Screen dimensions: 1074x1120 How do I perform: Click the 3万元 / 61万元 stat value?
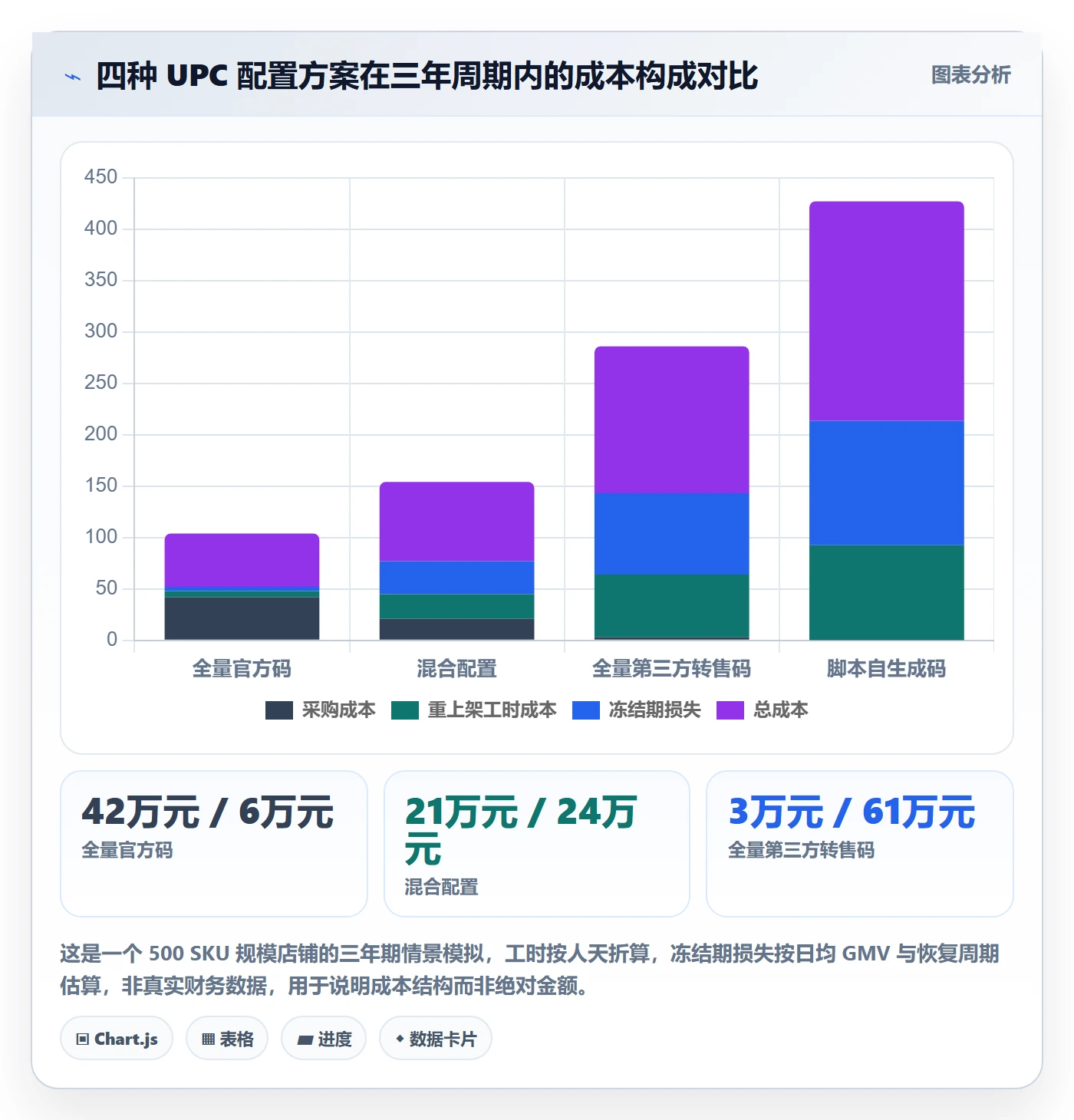point(852,812)
